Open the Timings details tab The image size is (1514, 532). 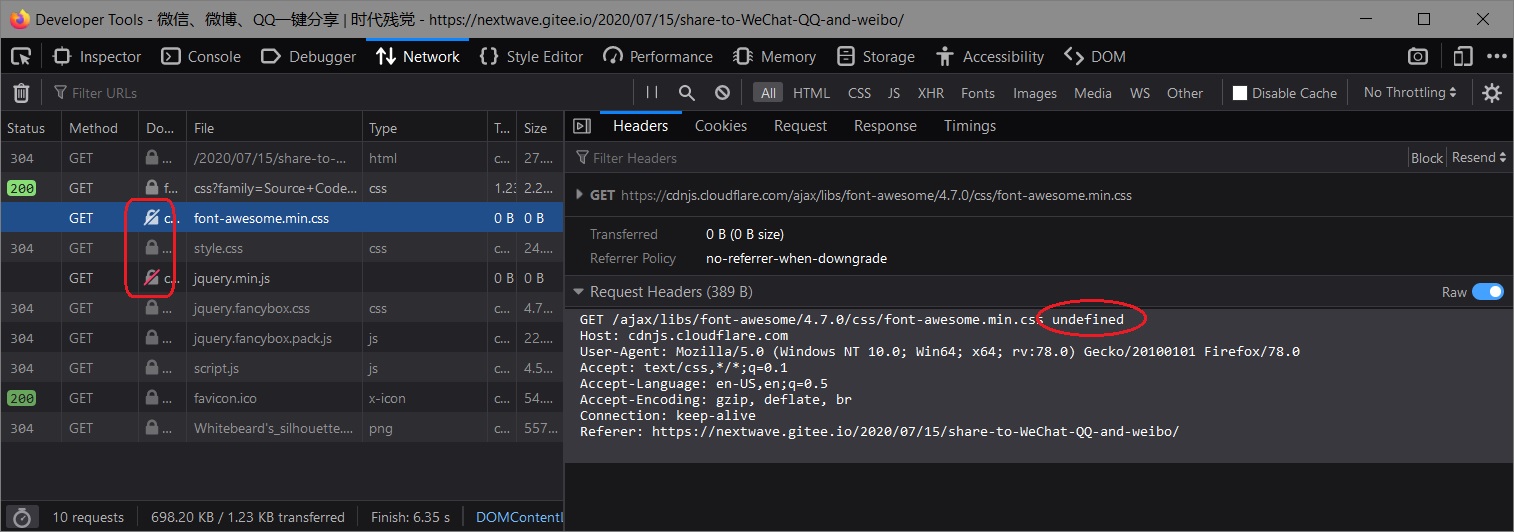(970, 126)
